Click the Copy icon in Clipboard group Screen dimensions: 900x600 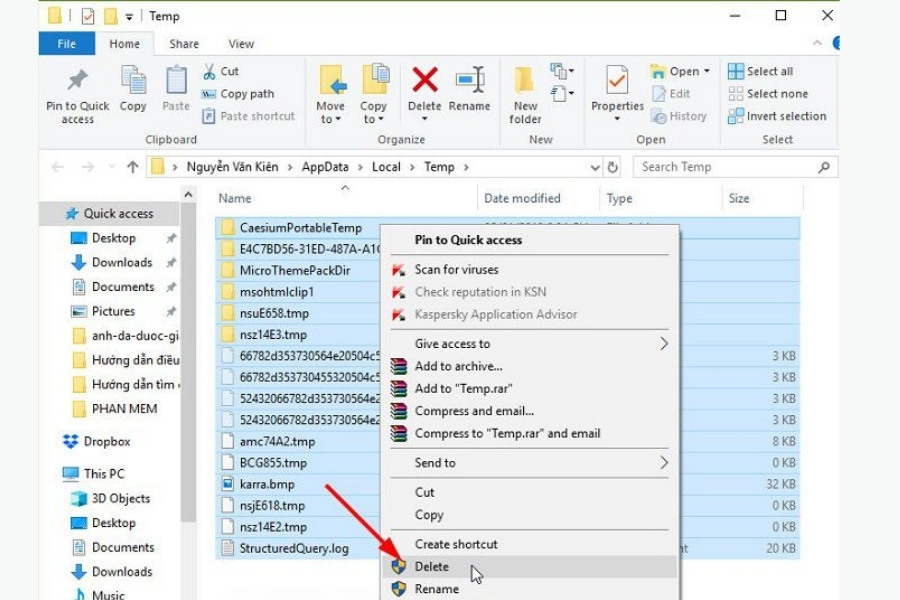[133, 81]
